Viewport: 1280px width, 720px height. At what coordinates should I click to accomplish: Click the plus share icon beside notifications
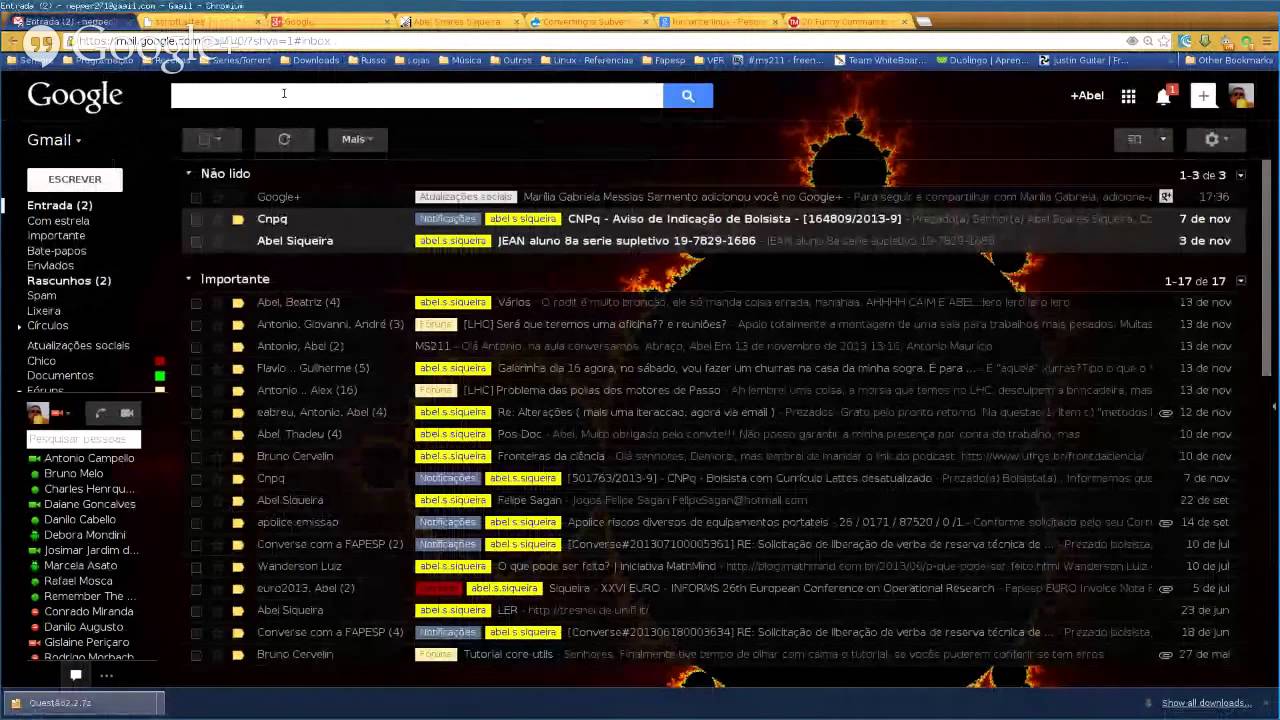[1203, 96]
